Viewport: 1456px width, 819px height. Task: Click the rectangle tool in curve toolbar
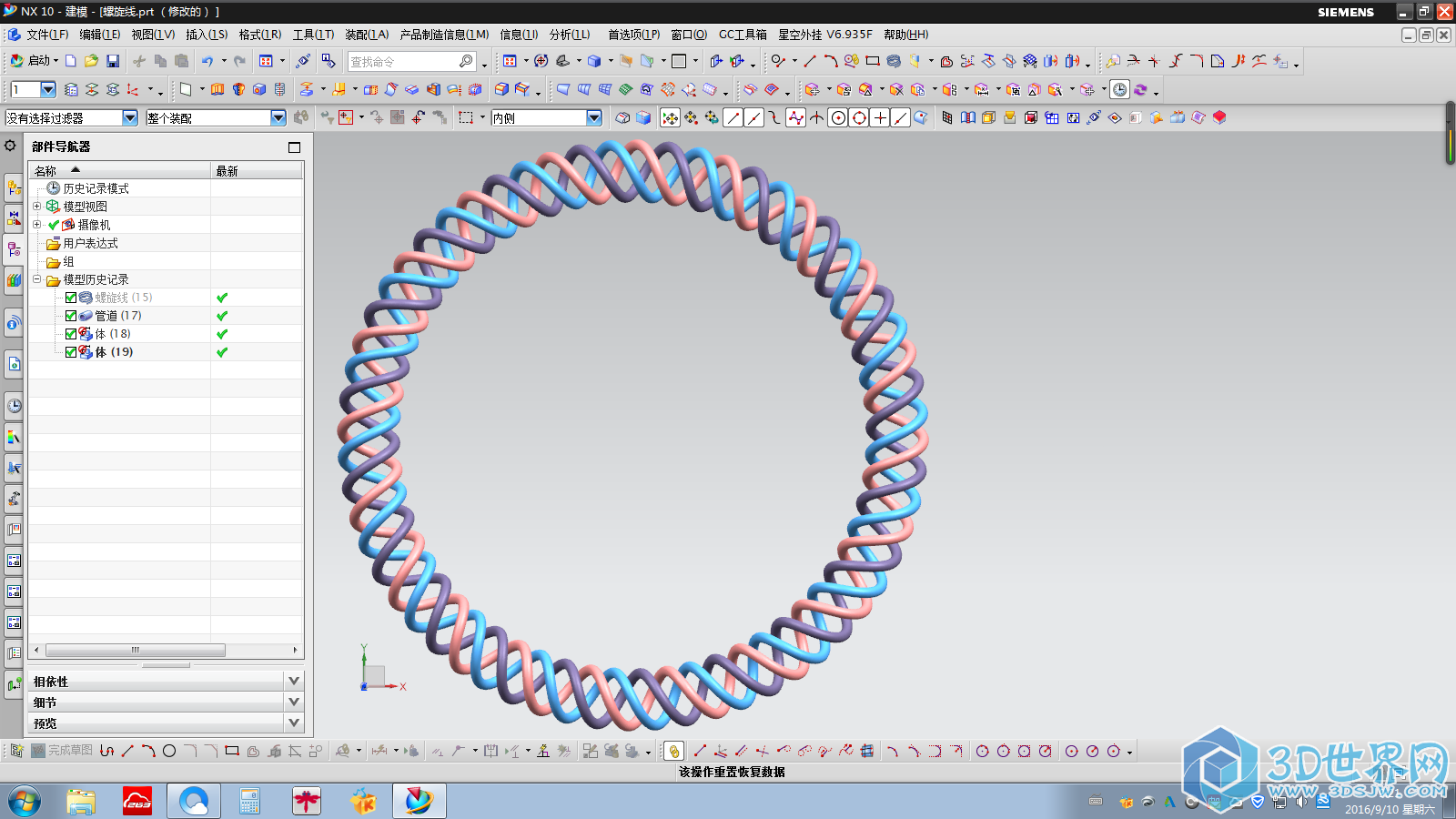click(873, 61)
